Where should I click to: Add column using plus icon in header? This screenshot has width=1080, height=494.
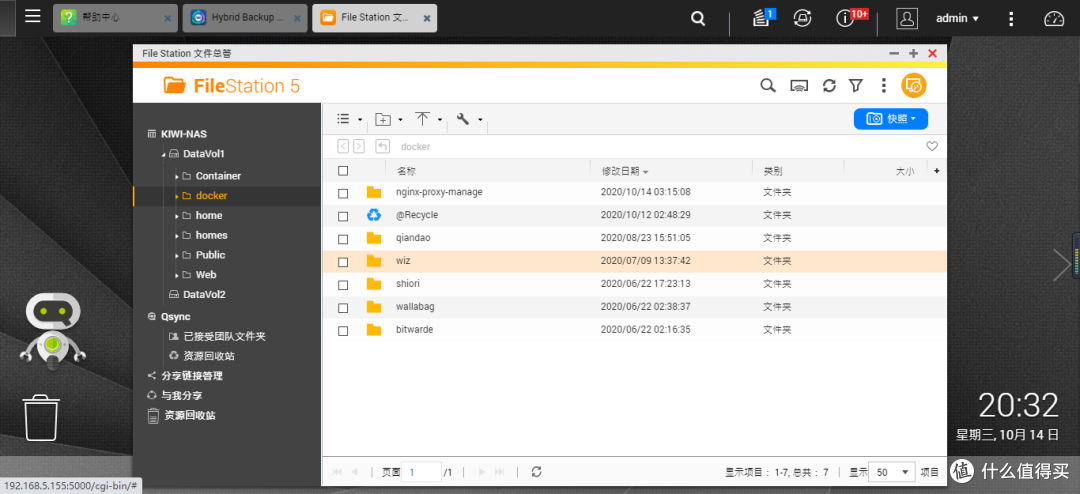point(936,171)
